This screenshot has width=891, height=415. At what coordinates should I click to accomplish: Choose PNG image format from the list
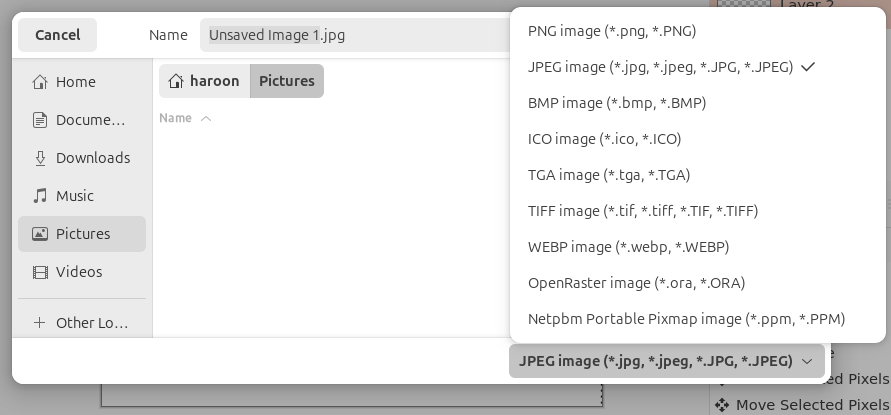click(x=611, y=31)
